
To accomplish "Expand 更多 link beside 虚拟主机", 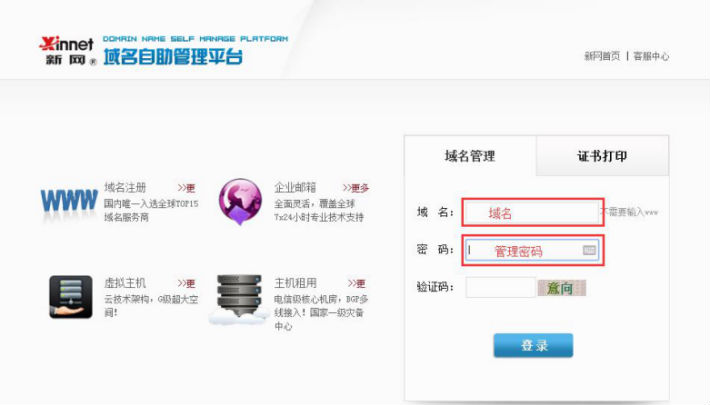I will coord(187,284).
